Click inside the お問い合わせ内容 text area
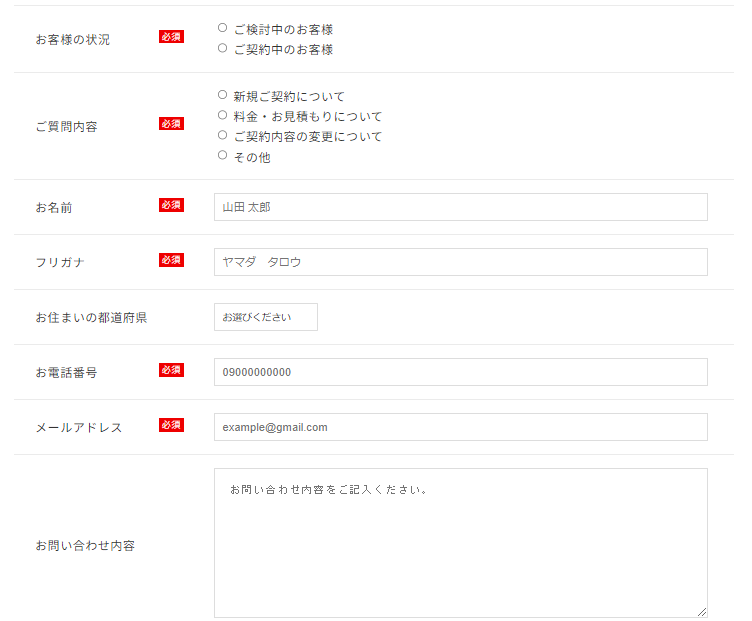Screen dimensions: 752x621 460,543
